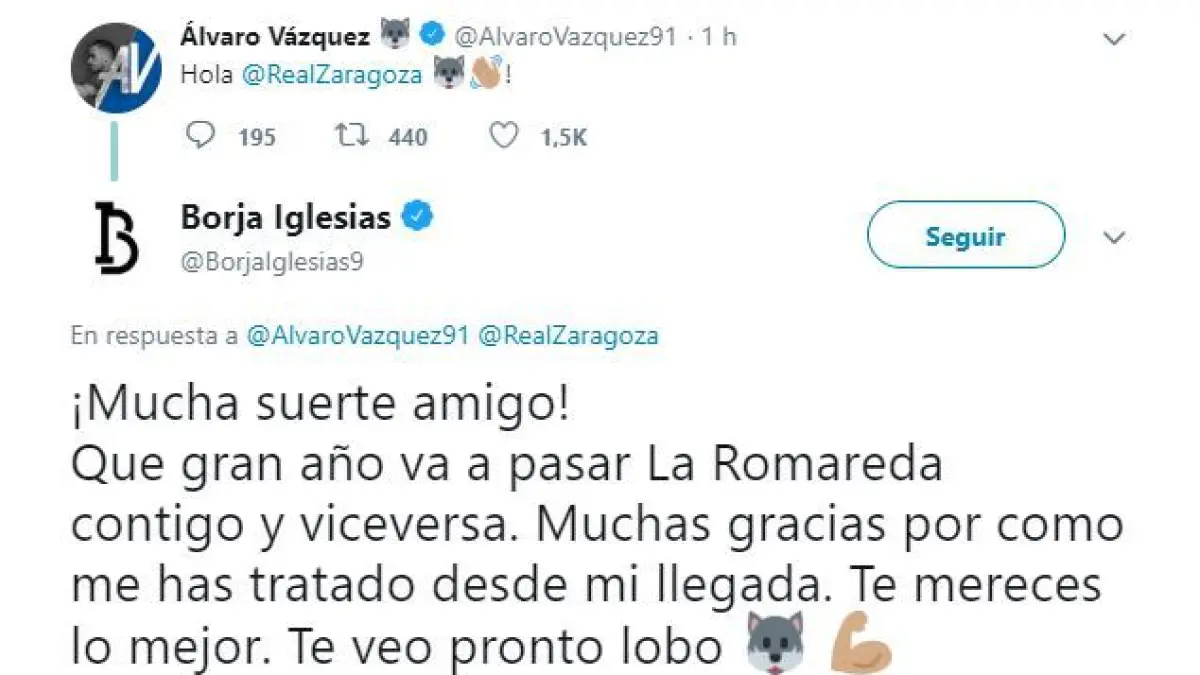Screen dimensions: 1200x675
Task: Click the @AlvaroVazquez91 handle in header
Action: coord(565,37)
